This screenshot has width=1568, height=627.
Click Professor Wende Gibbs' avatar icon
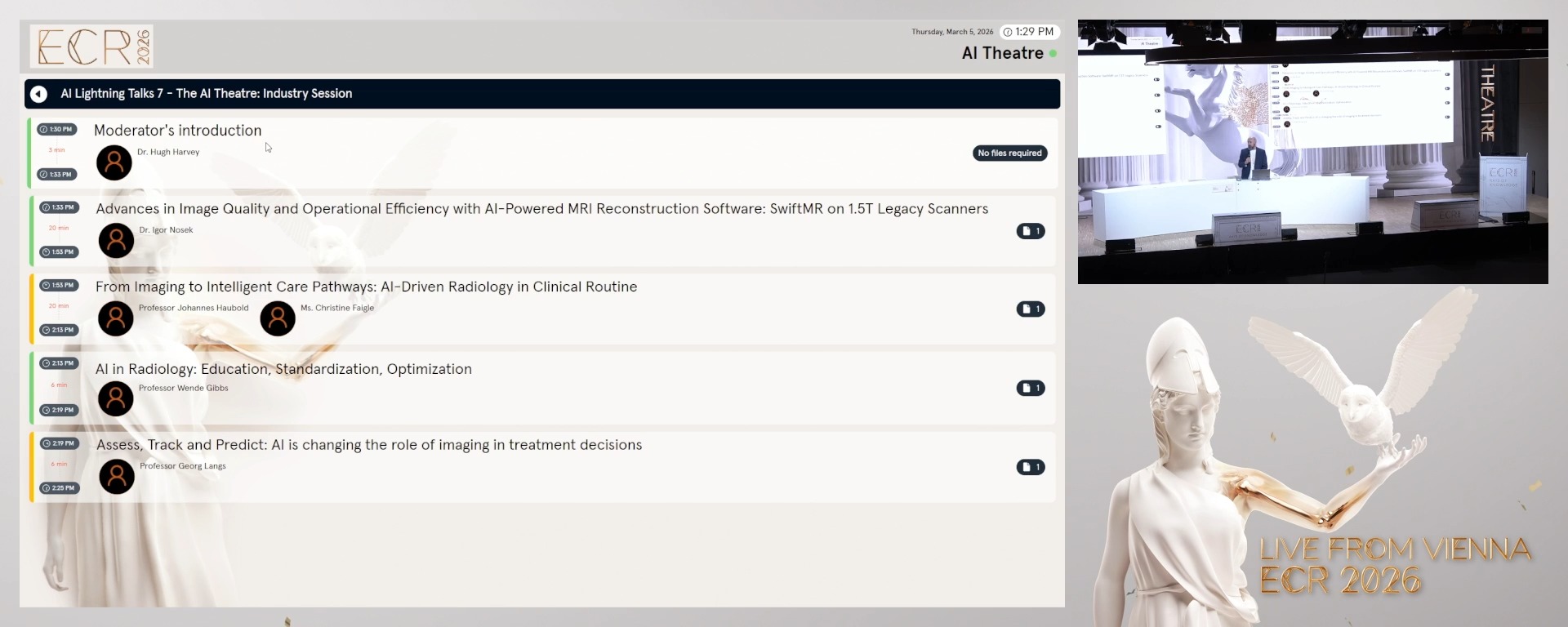click(x=116, y=398)
